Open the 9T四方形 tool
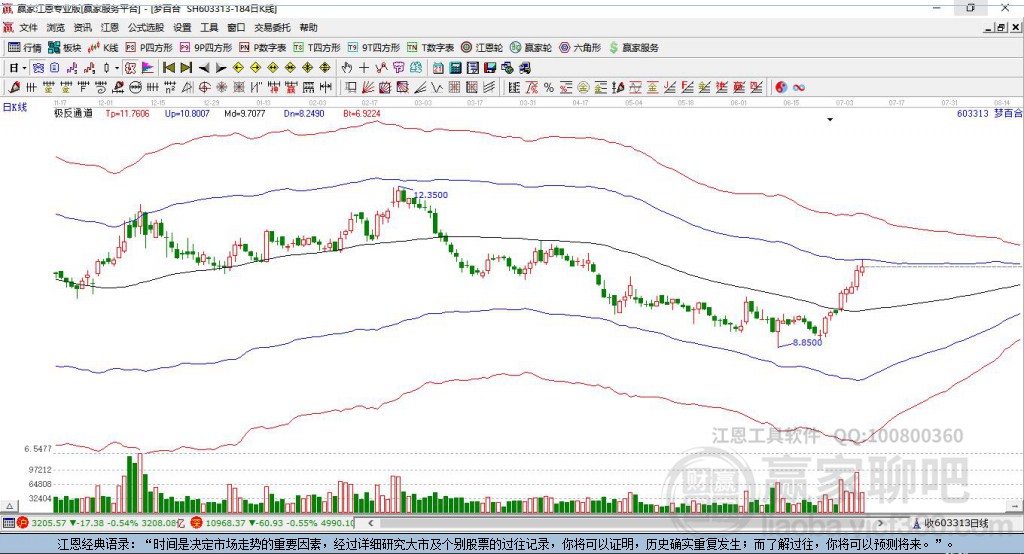Screen dimensions: 1024x554 tap(374, 48)
